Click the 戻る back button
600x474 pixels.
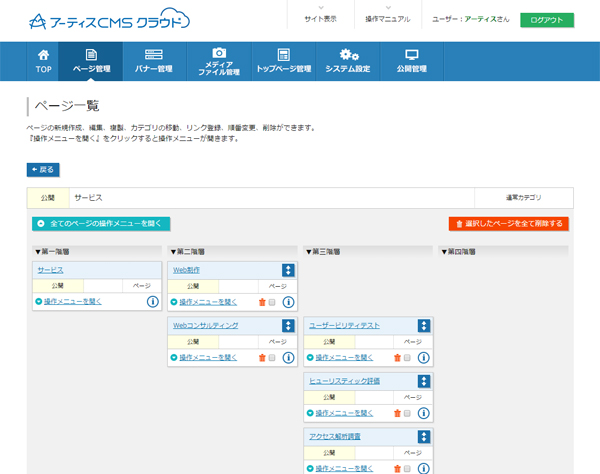coord(43,169)
